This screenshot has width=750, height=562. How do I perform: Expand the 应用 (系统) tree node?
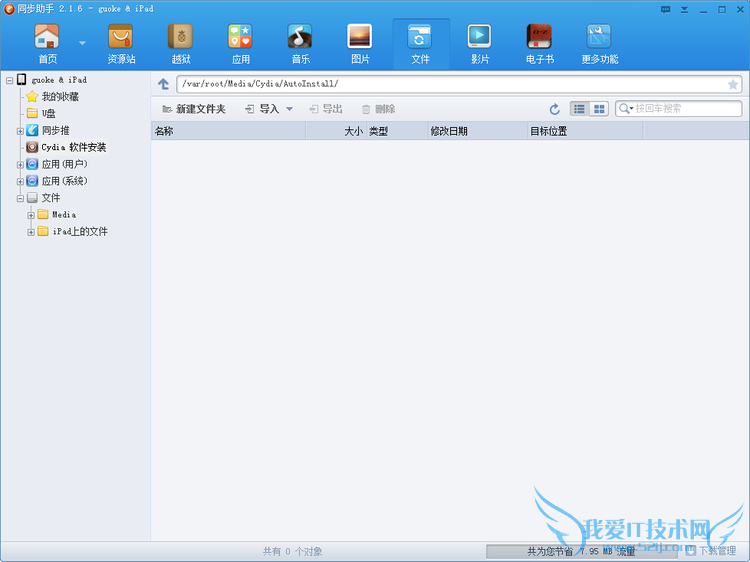click(20, 182)
